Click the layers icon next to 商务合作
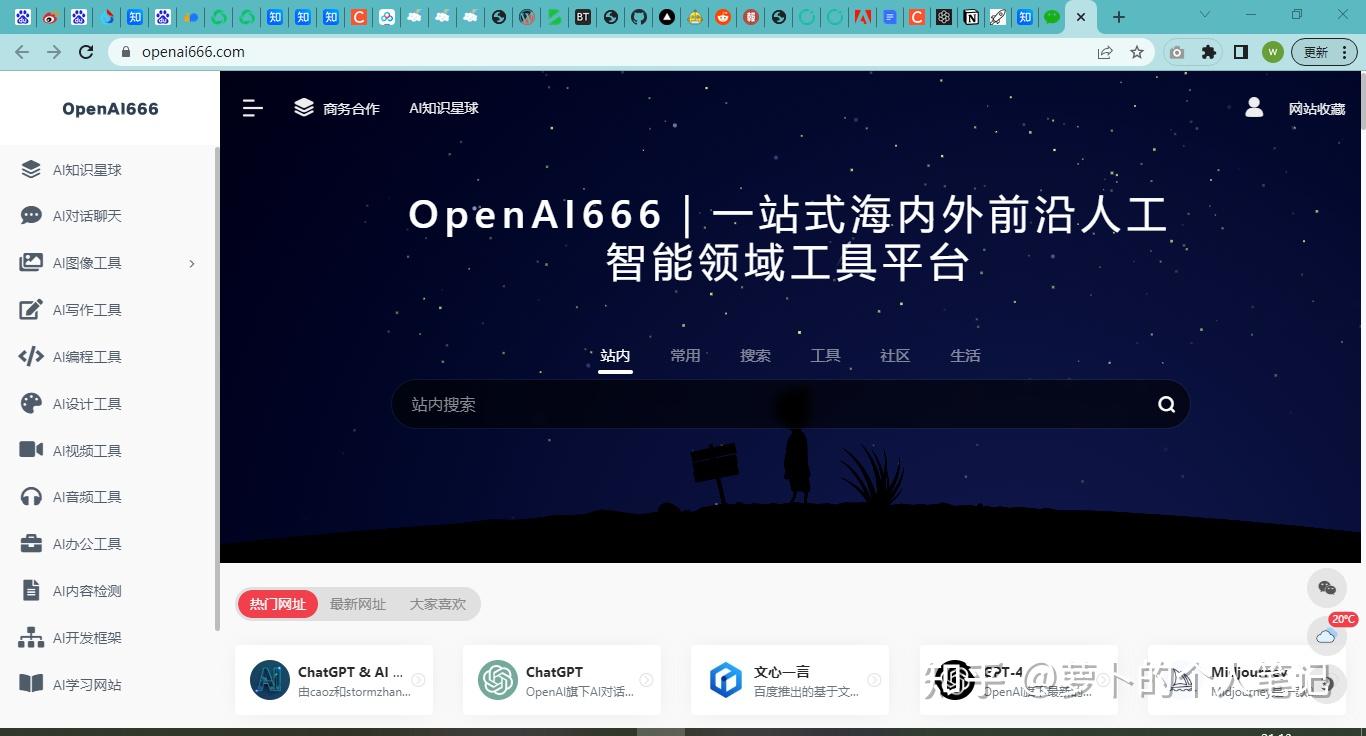The width and height of the screenshot is (1366, 736). [303, 108]
